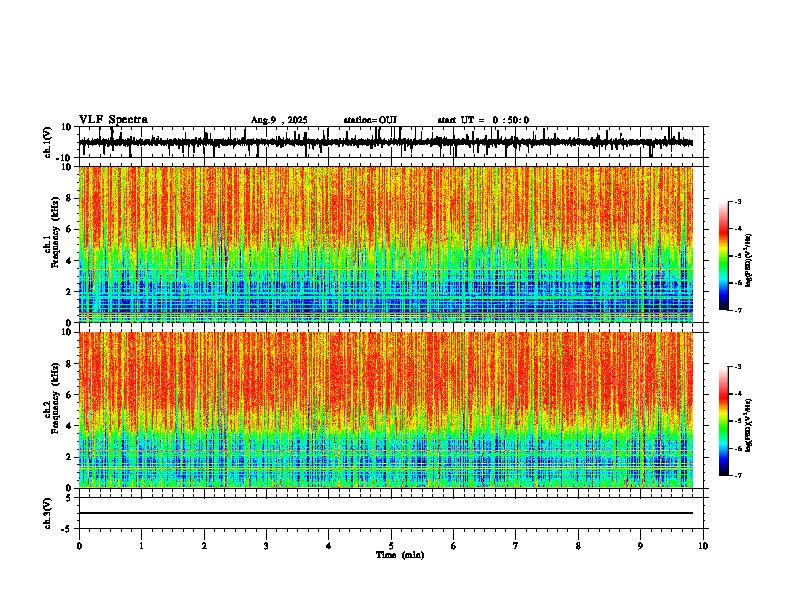Image resolution: width=792 pixels, height=612 pixels.
Task: Click the "ch.1(V)" waveform axis label
Action: pyautogui.click(x=48, y=142)
